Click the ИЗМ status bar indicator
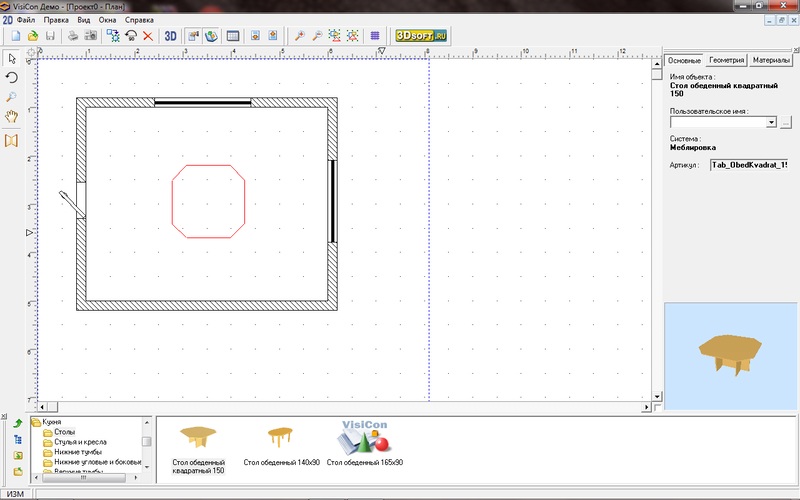Screen dimensions: 800x500 [x=15, y=494]
